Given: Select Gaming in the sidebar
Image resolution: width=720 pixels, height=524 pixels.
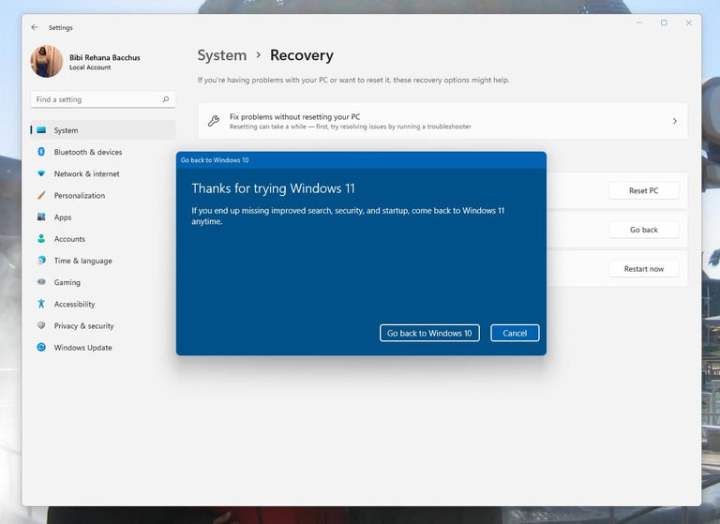Looking at the screenshot, I should click(103, 282).
